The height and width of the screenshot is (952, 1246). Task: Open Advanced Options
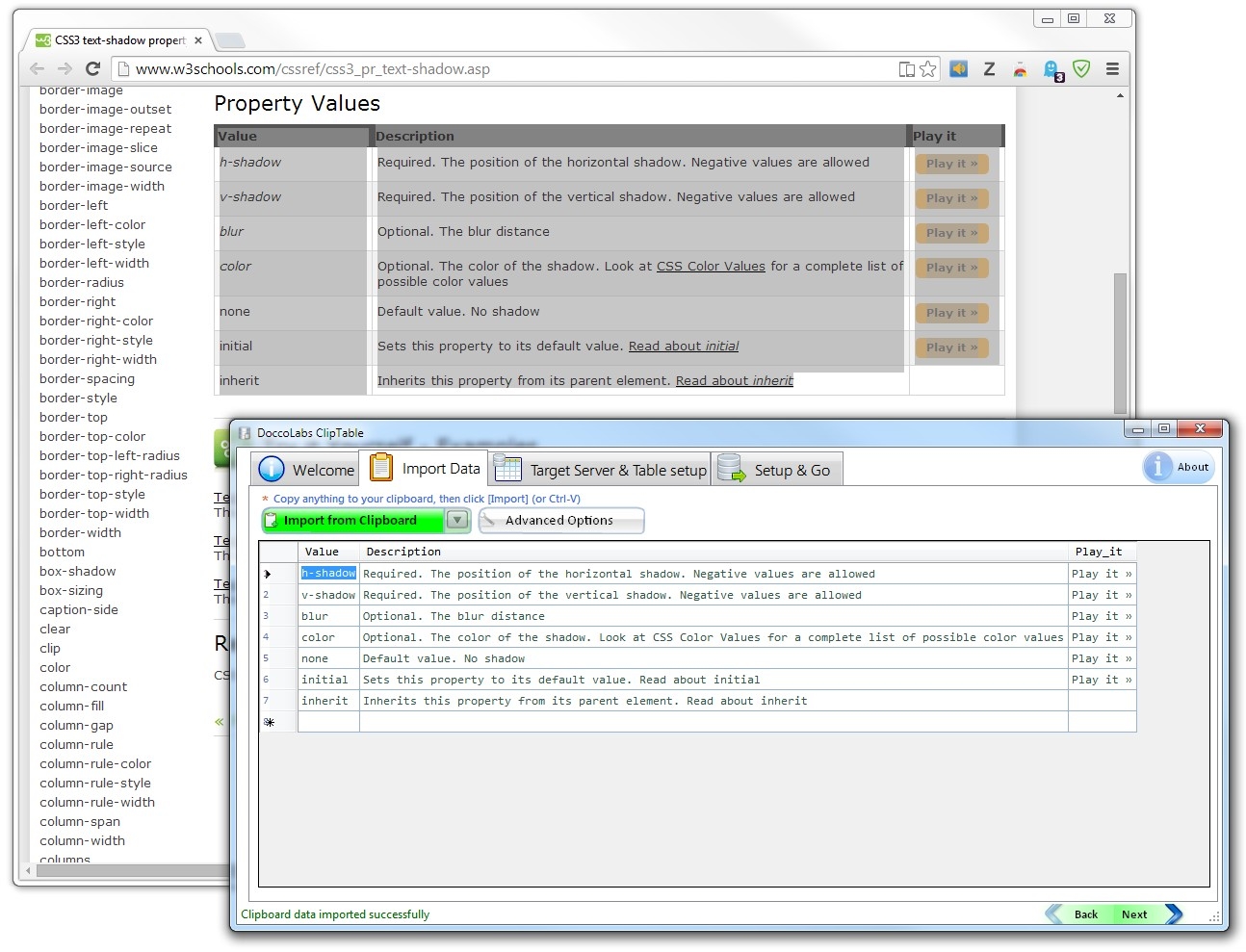[x=560, y=520]
